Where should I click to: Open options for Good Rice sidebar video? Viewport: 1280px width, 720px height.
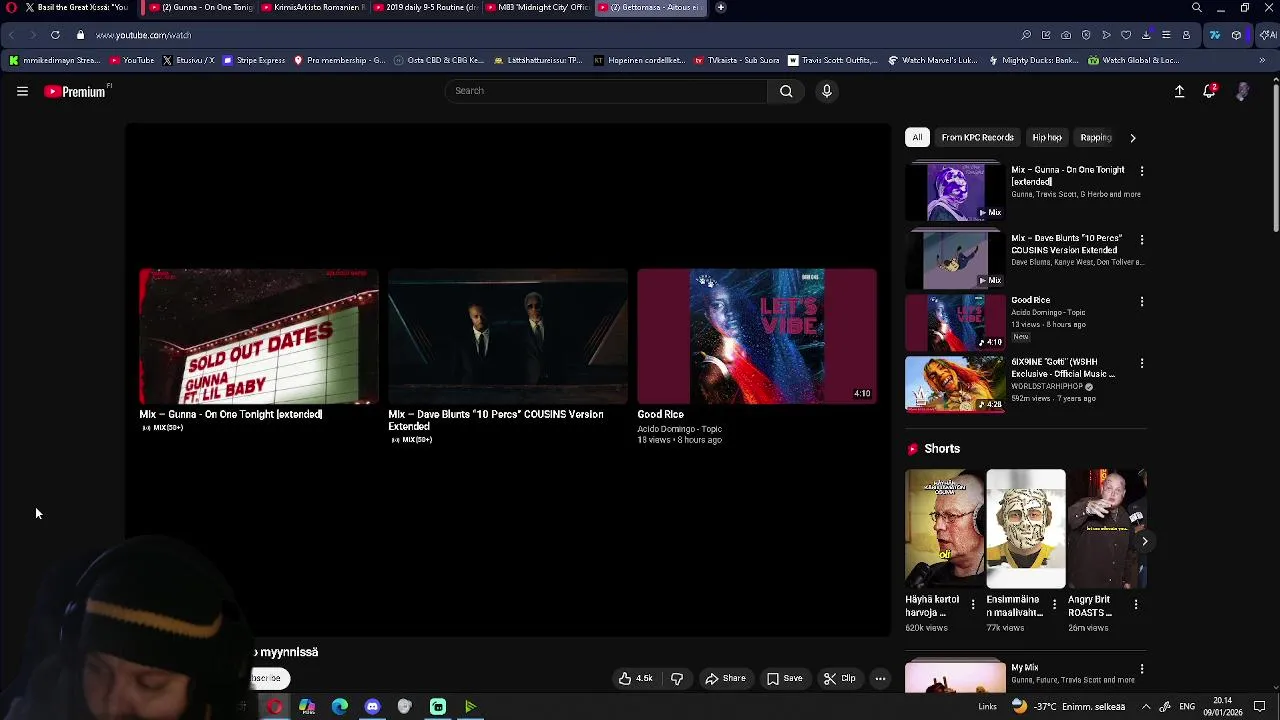point(1142,301)
